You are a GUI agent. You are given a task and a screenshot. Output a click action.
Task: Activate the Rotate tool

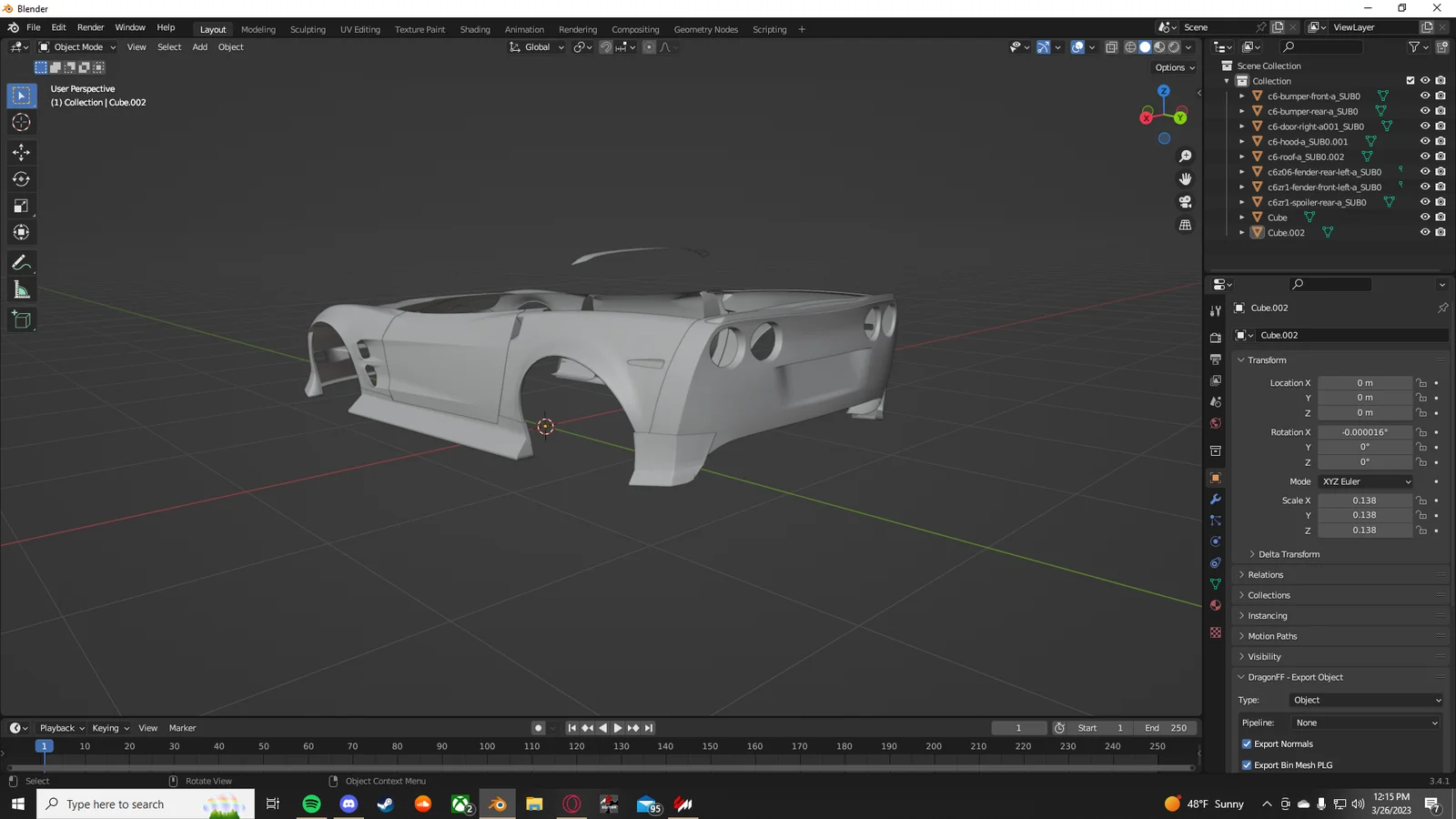[21, 179]
